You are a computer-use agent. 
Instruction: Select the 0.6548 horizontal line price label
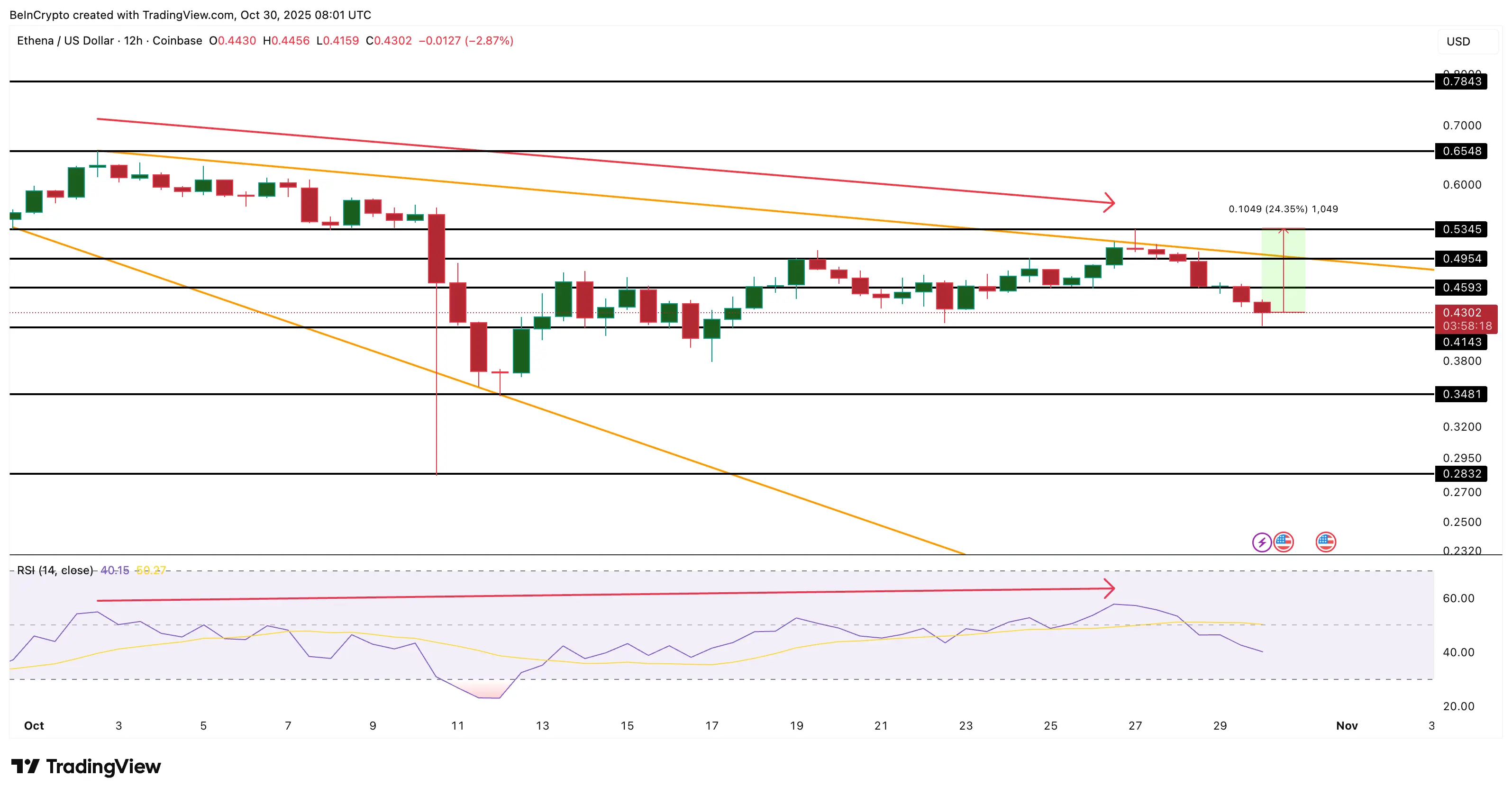(x=1462, y=152)
